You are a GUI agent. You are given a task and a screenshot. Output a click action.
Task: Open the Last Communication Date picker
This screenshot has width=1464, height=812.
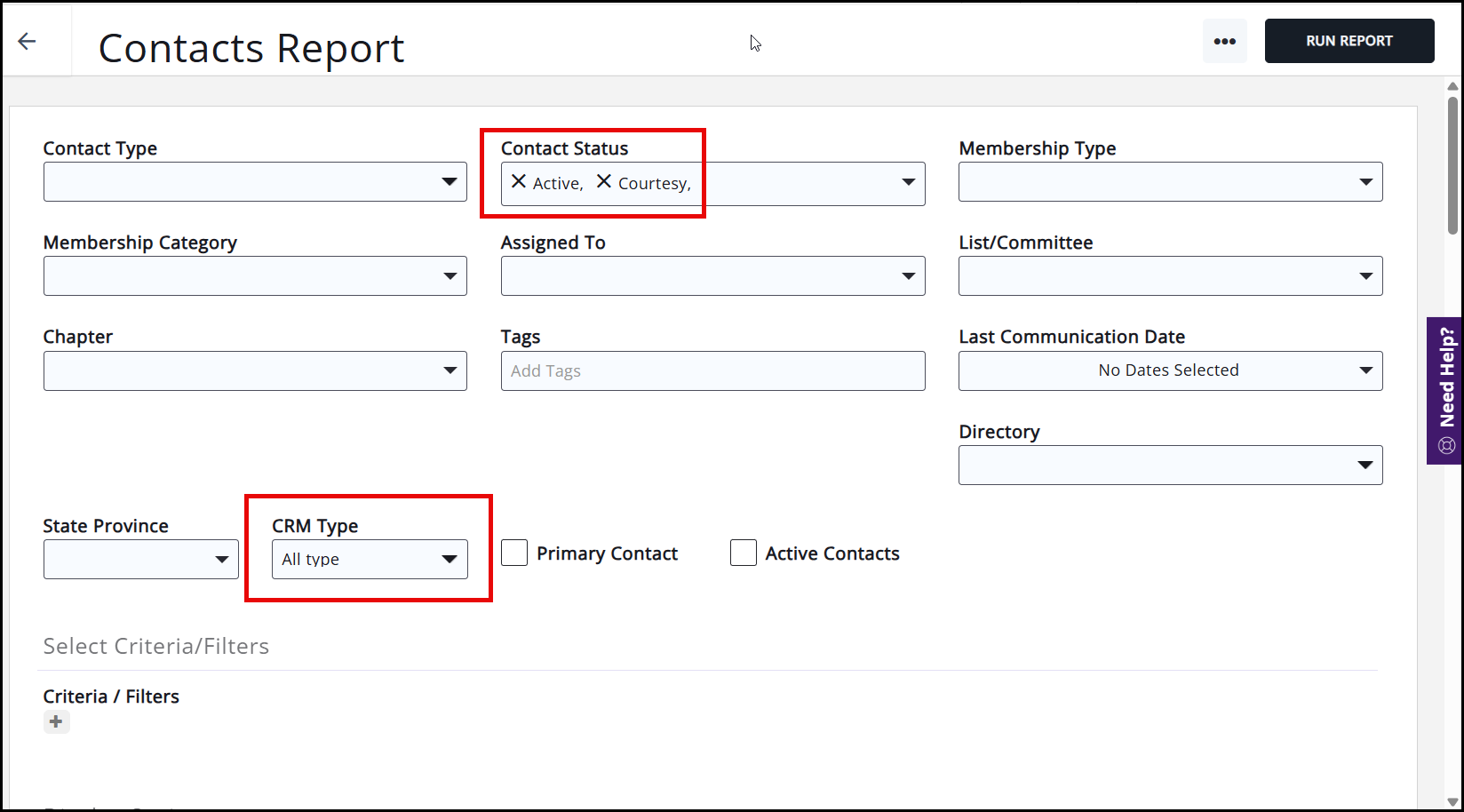click(x=1170, y=370)
